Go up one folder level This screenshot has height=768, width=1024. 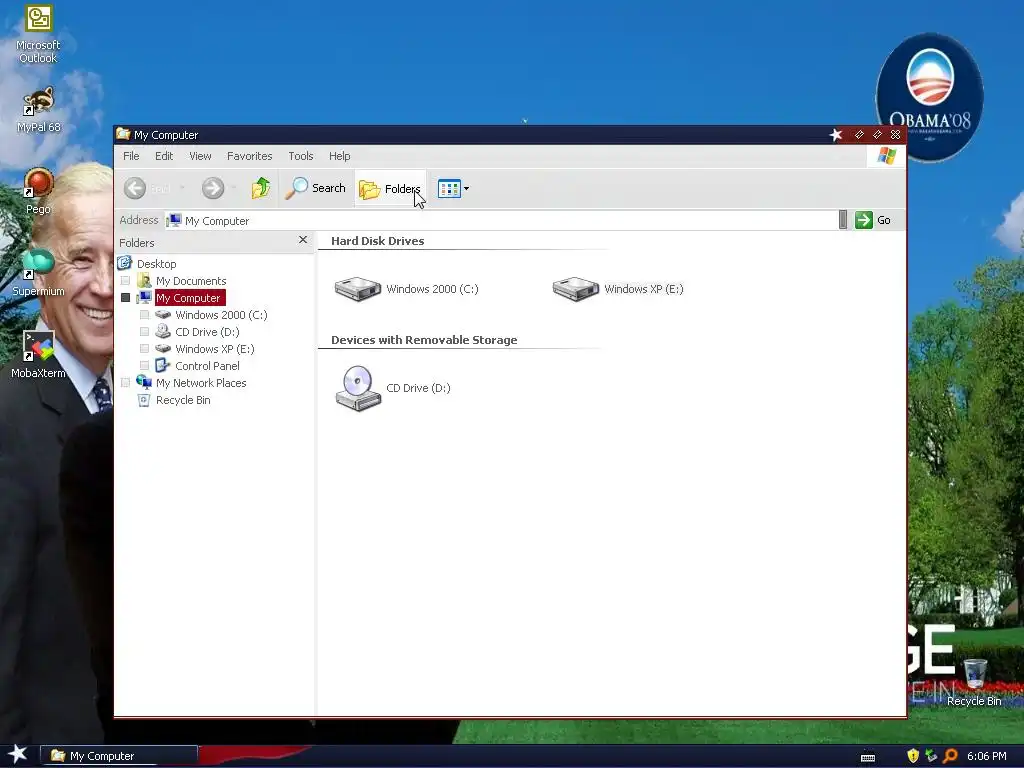[x=261, y=188]
